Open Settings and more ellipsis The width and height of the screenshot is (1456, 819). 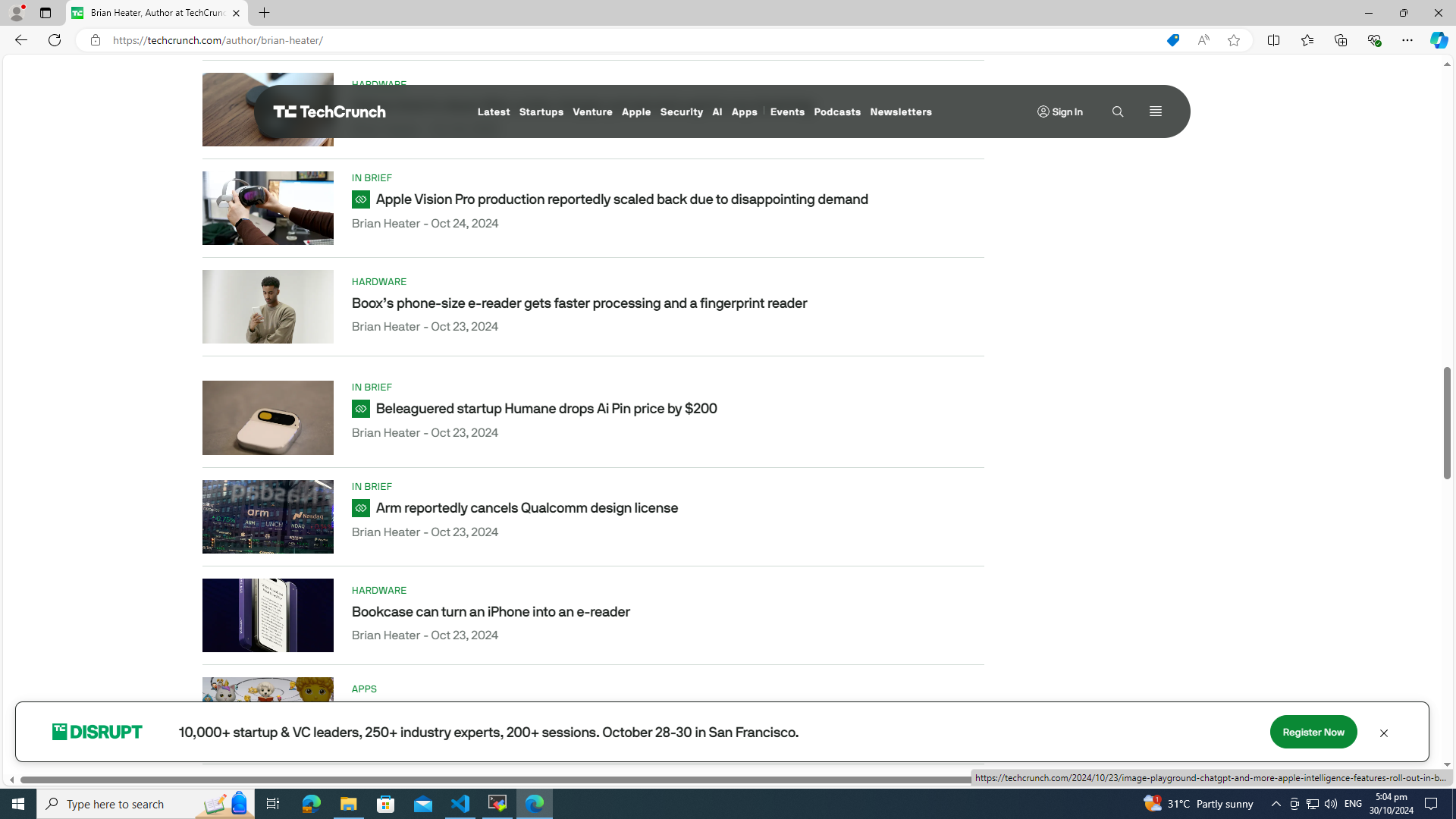1407,40
